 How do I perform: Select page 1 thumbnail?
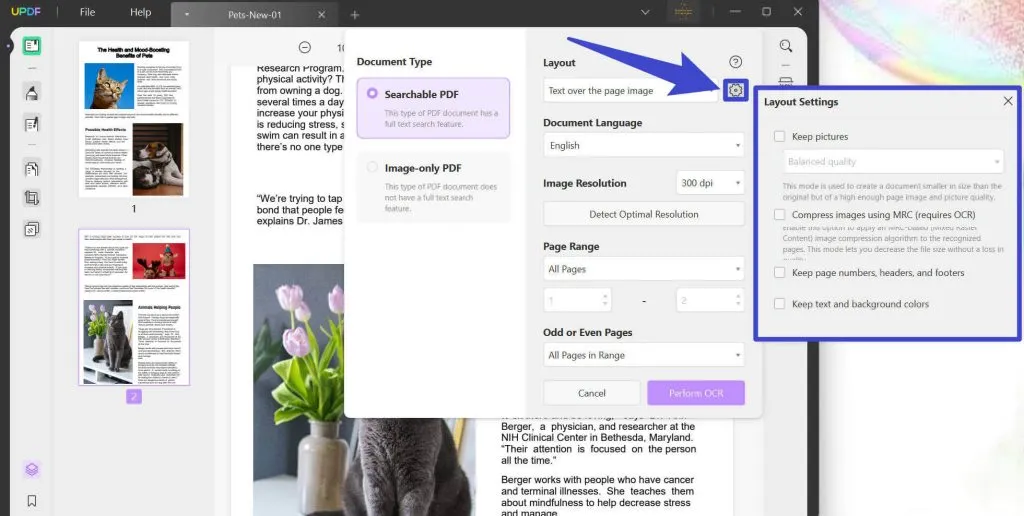click(134, 120)
